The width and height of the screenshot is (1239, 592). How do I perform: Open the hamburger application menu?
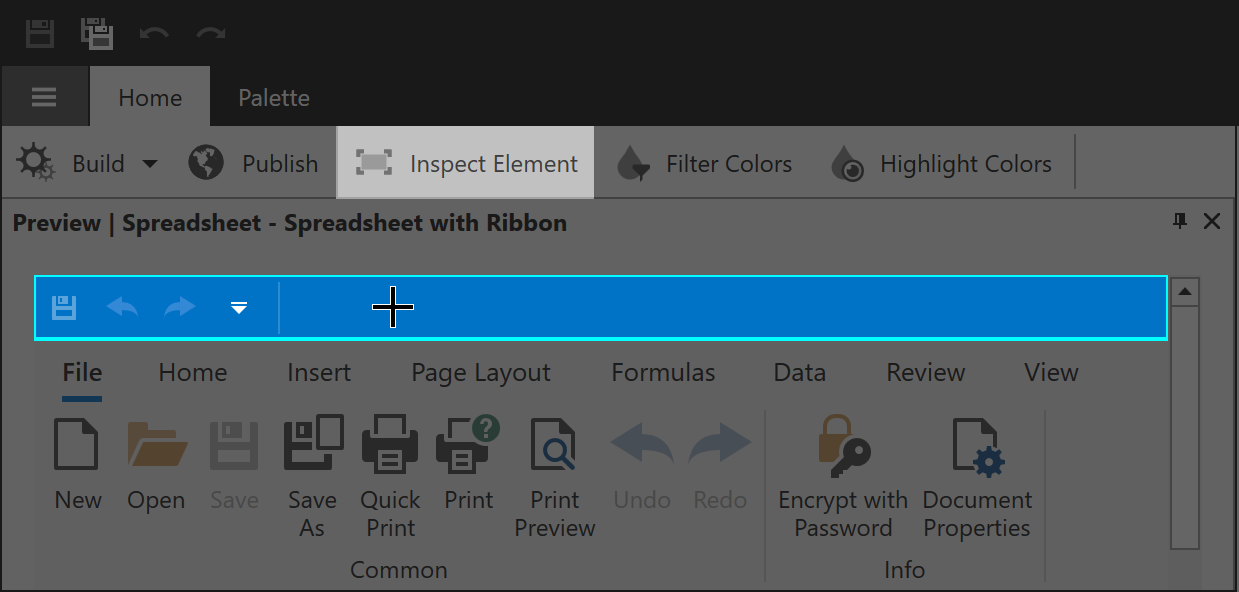point(44,97)
